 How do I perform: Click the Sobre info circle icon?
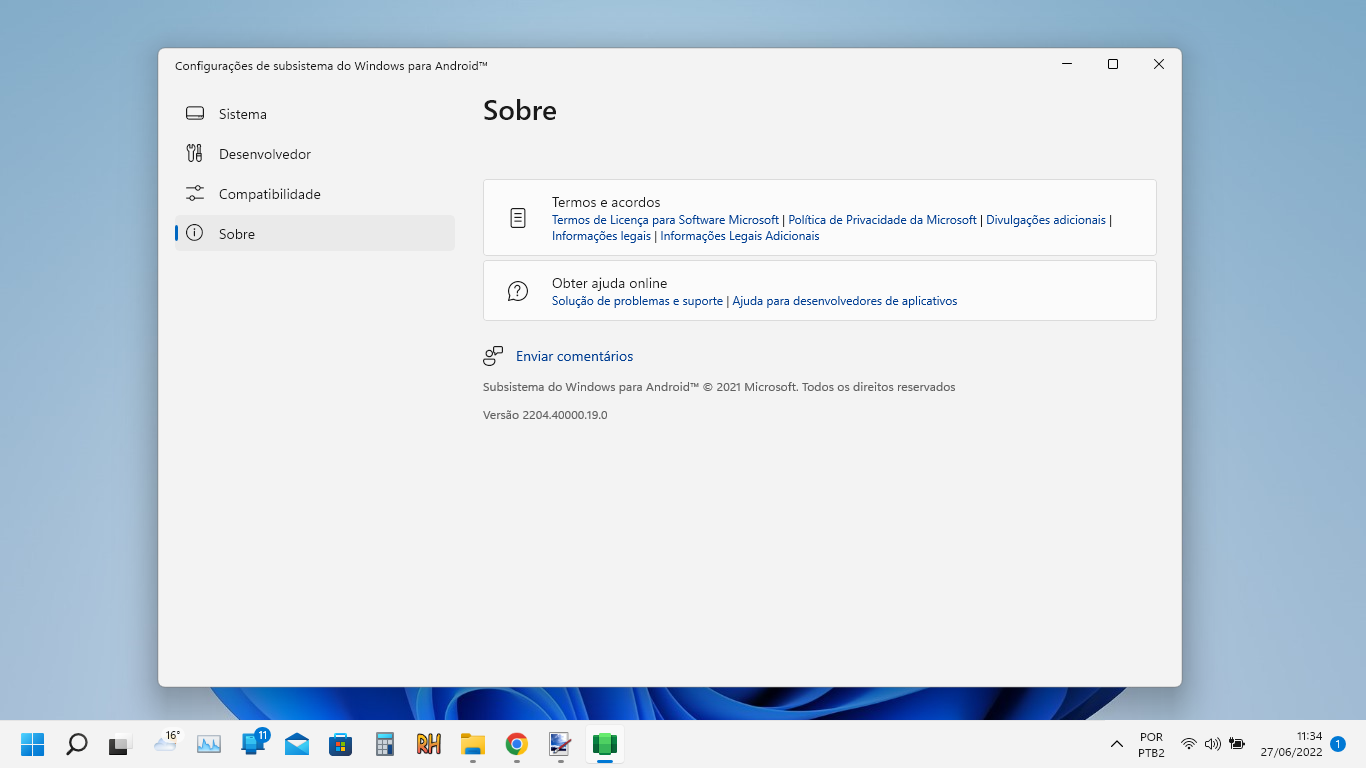(195, 233)
